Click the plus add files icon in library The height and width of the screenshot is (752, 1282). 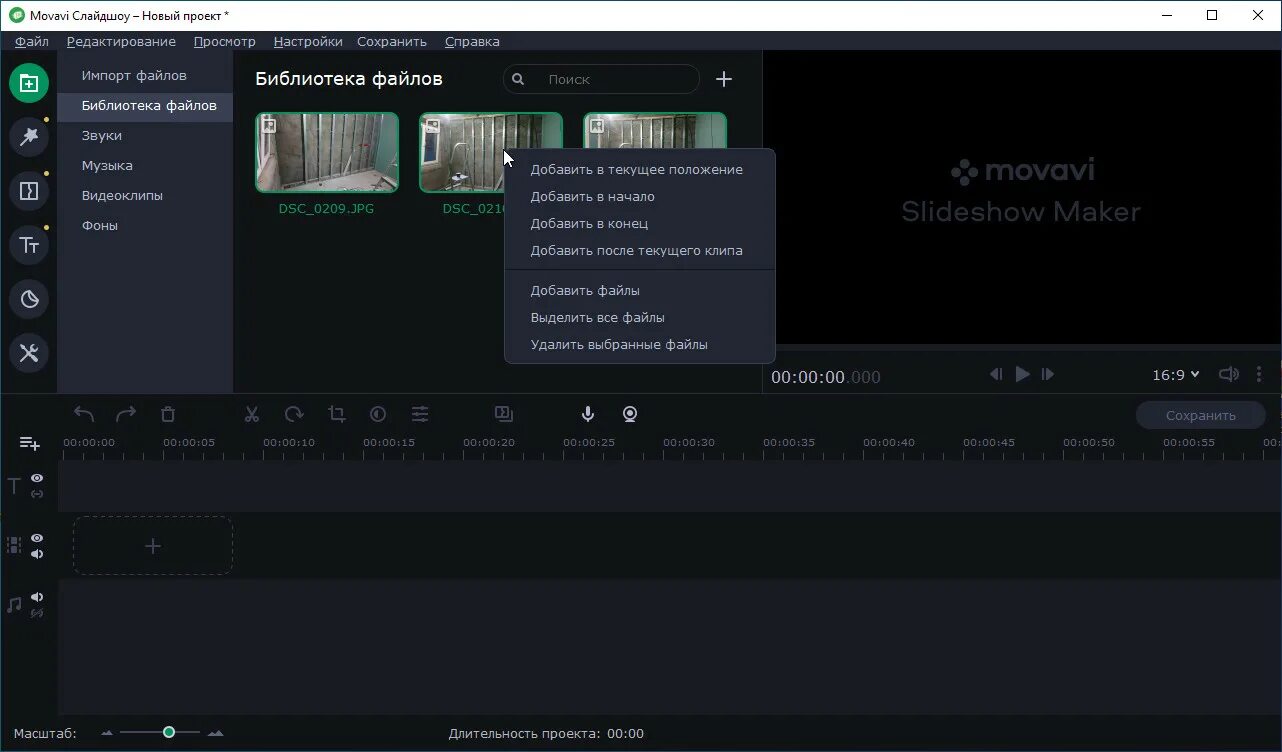tap(724, 79)
